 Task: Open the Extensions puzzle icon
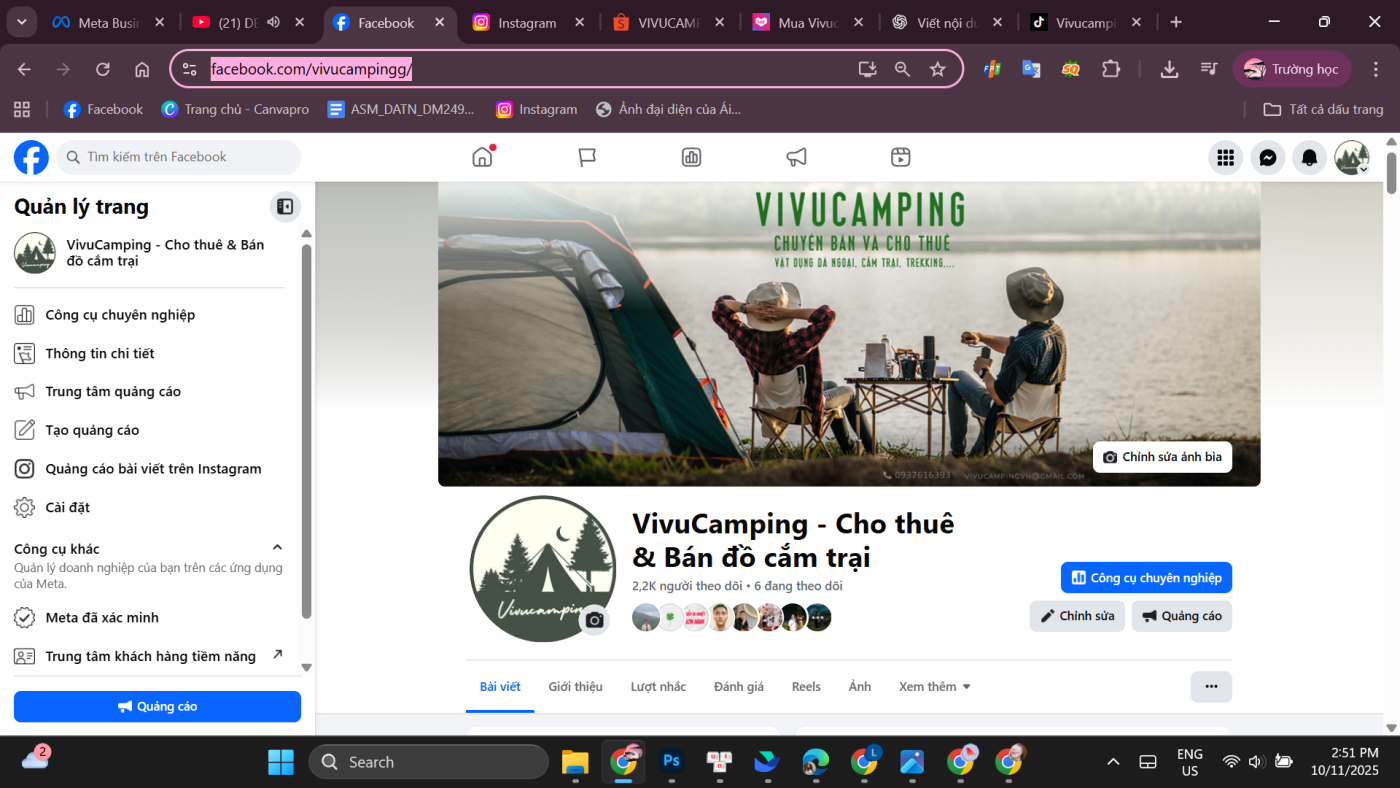(x=1111, y=69)
